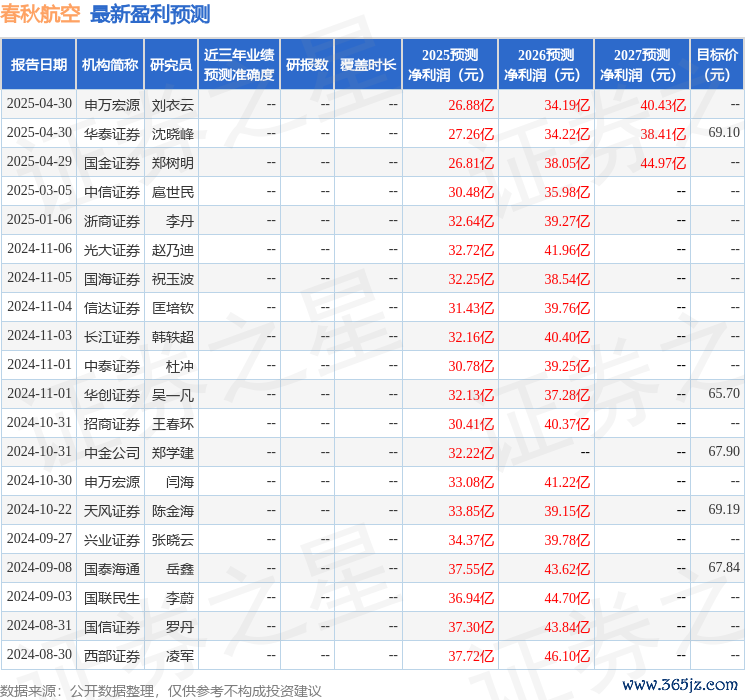This screenshot has width=745, height=700.
Task: Open the www.365jz.com website link
Action: click(x=680, y=685)
